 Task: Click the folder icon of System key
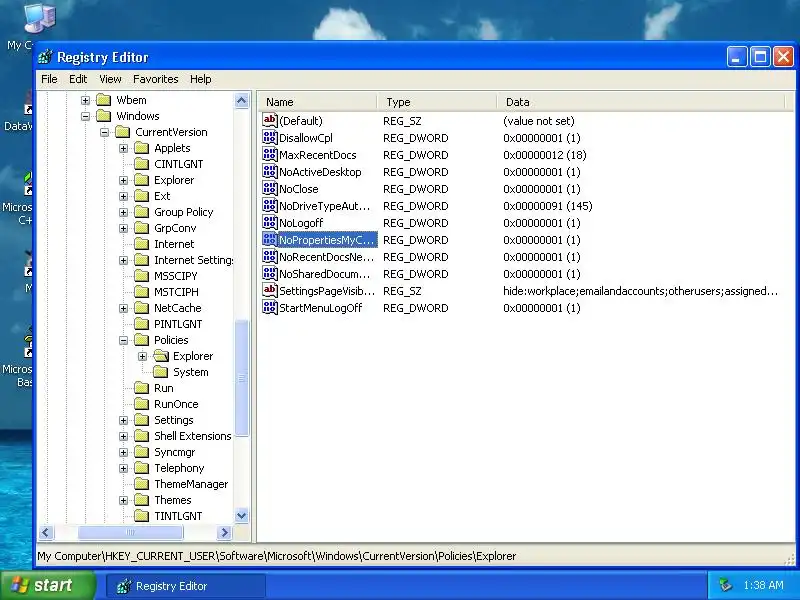pyautogui.click(x=160, y=372)
